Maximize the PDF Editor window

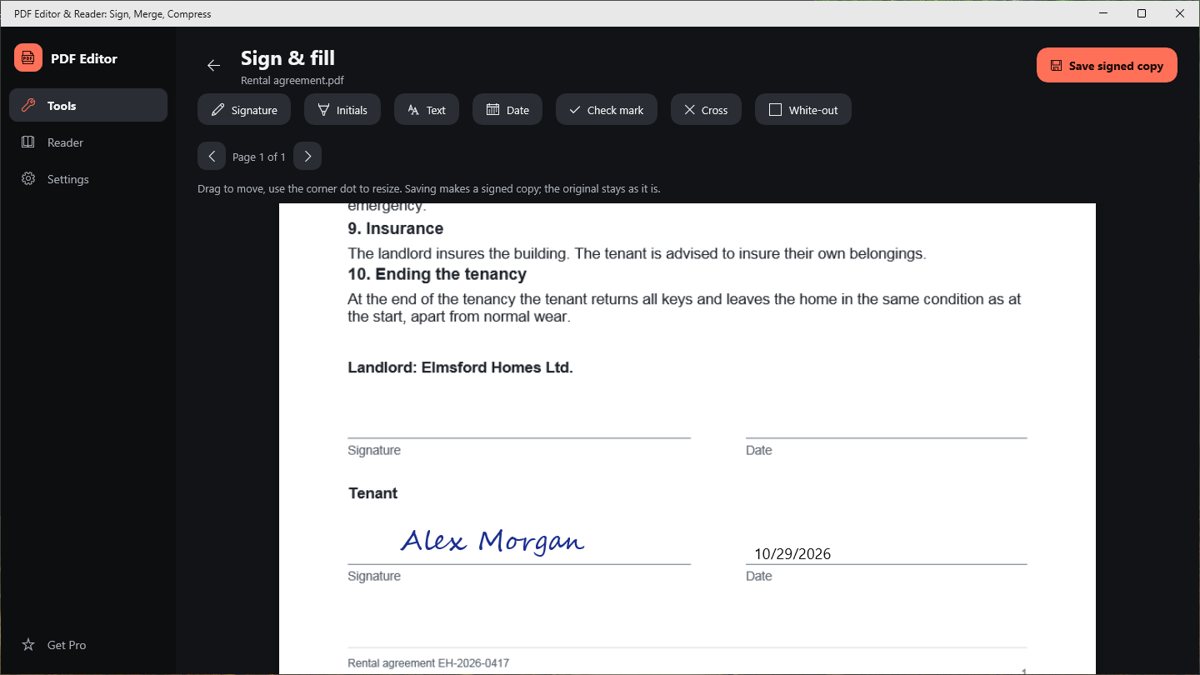(1141, 14)
